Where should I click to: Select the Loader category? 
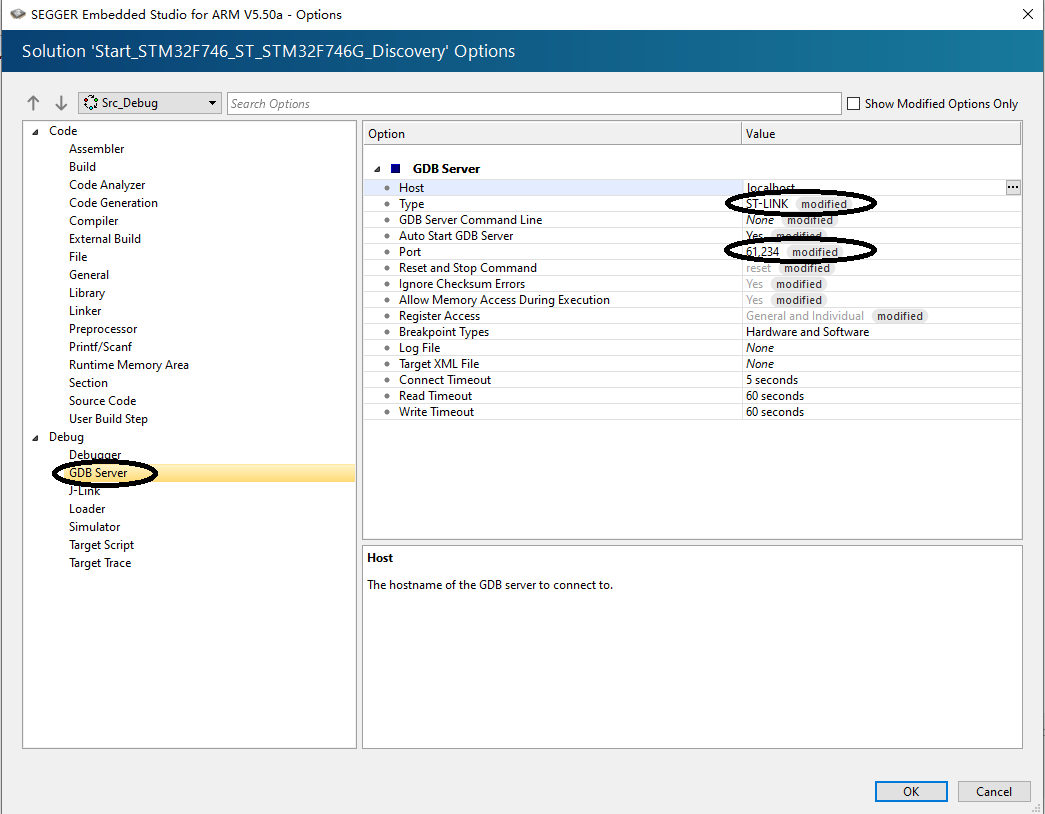point(87,509)
